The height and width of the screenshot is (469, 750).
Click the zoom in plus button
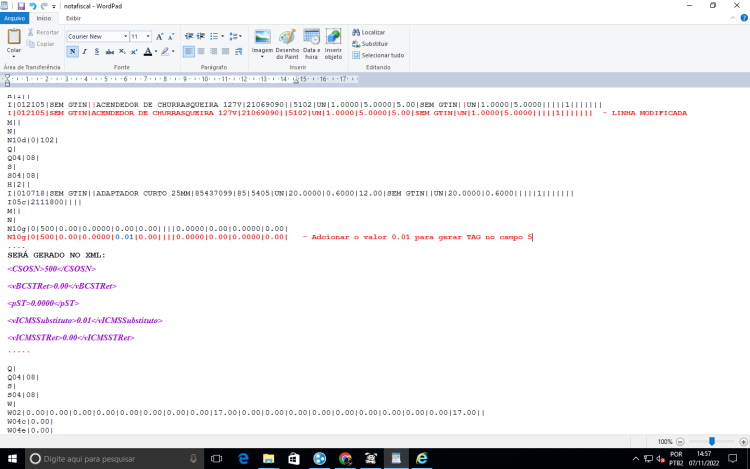pos(743,442)
